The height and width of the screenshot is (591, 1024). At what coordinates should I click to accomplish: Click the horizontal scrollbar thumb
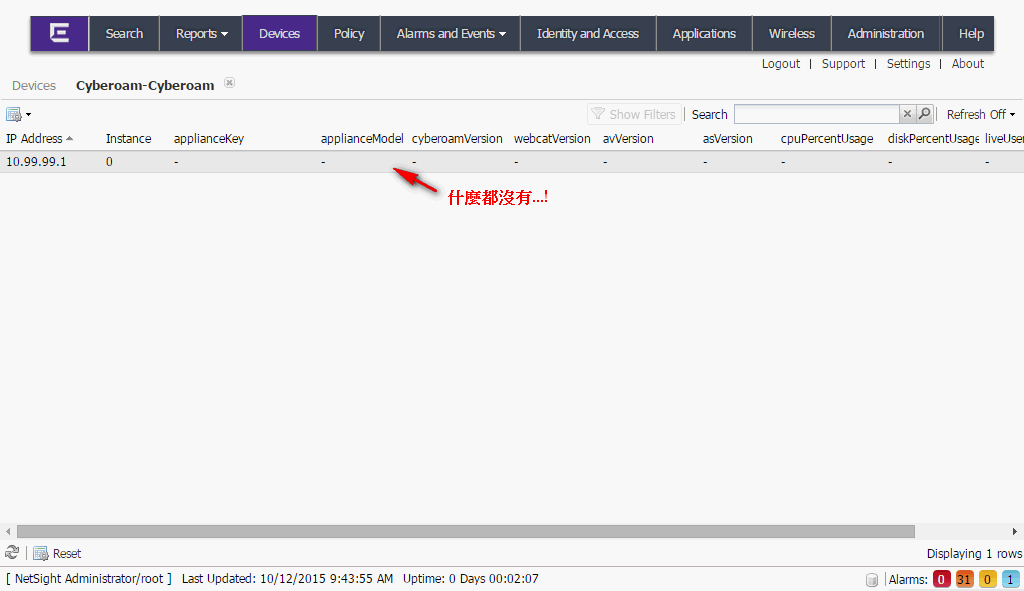point(466,532)
